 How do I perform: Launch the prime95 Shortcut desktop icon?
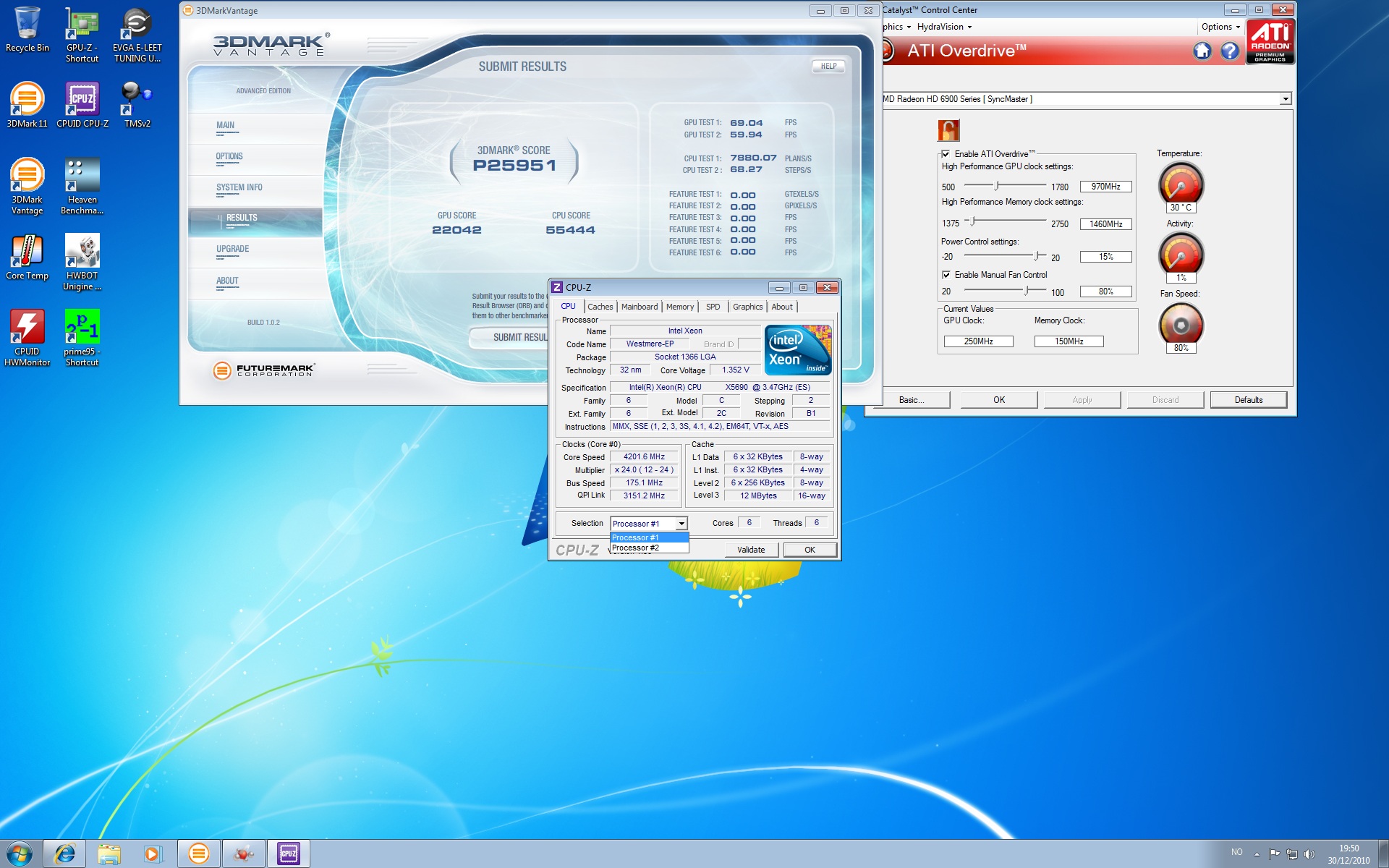click(82, 338)
